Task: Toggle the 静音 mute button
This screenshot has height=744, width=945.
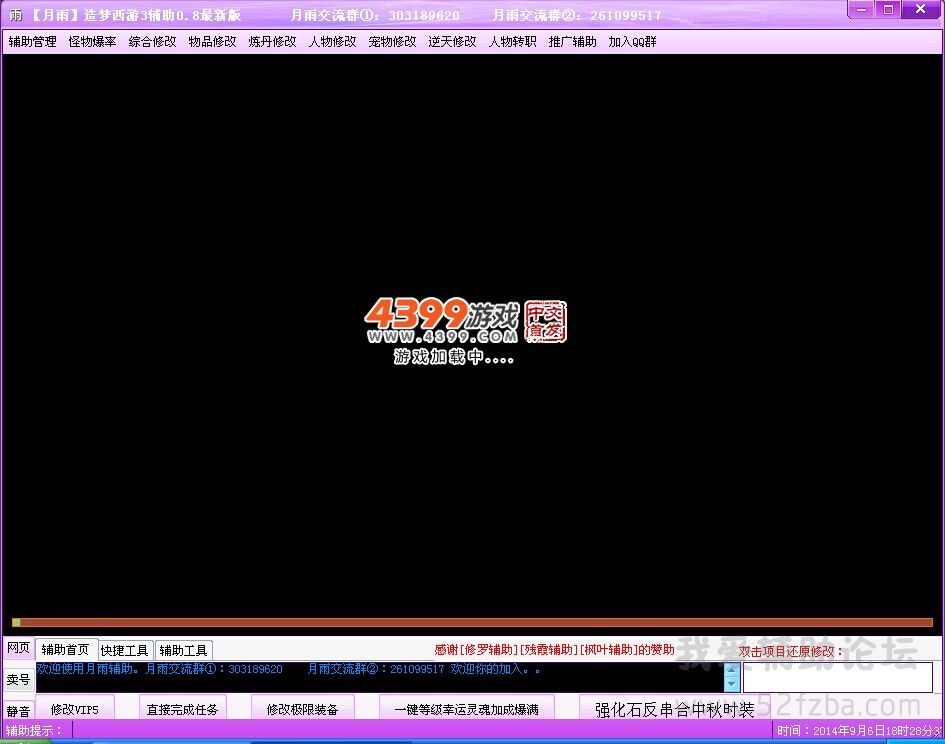Action: click(18, 711)
